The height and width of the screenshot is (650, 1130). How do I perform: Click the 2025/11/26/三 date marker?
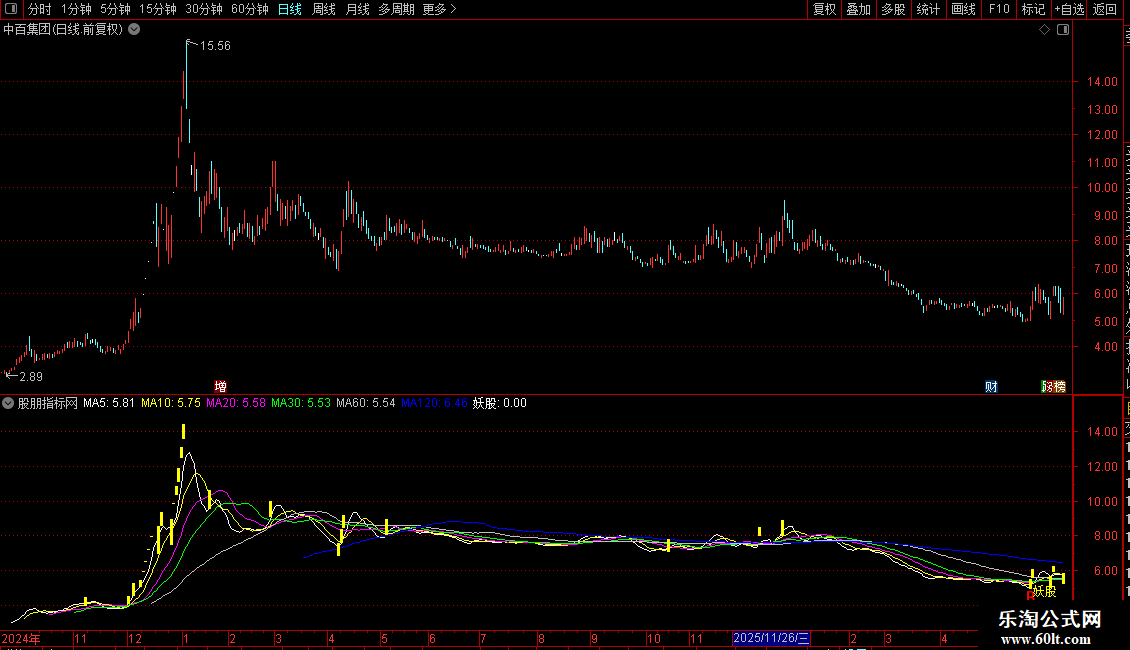tap(771, 638)
